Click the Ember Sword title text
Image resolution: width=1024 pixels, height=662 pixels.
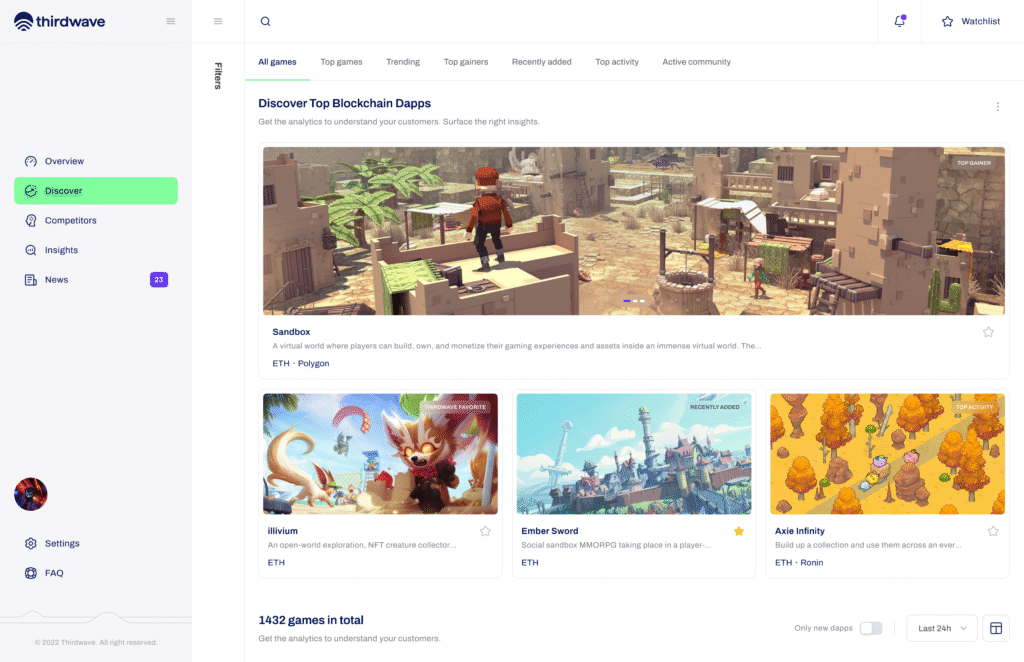click(550, 531)
